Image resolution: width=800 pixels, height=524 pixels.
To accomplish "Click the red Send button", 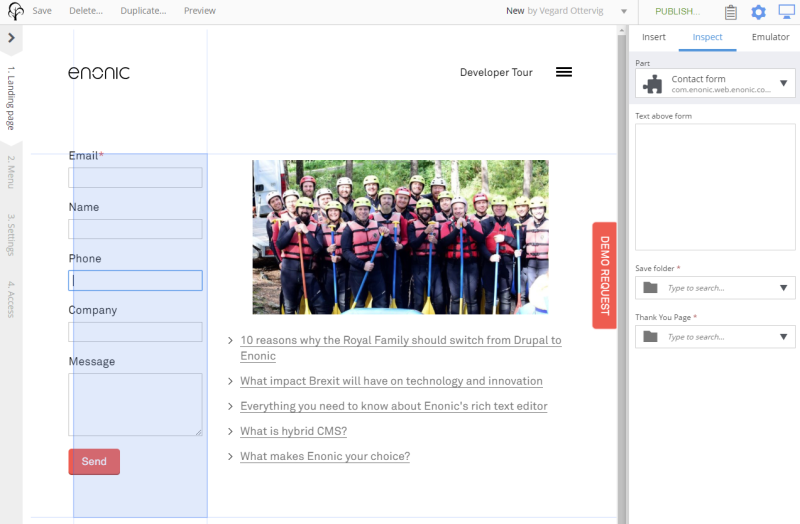I will pyautogui.click(x=94, y=462).
